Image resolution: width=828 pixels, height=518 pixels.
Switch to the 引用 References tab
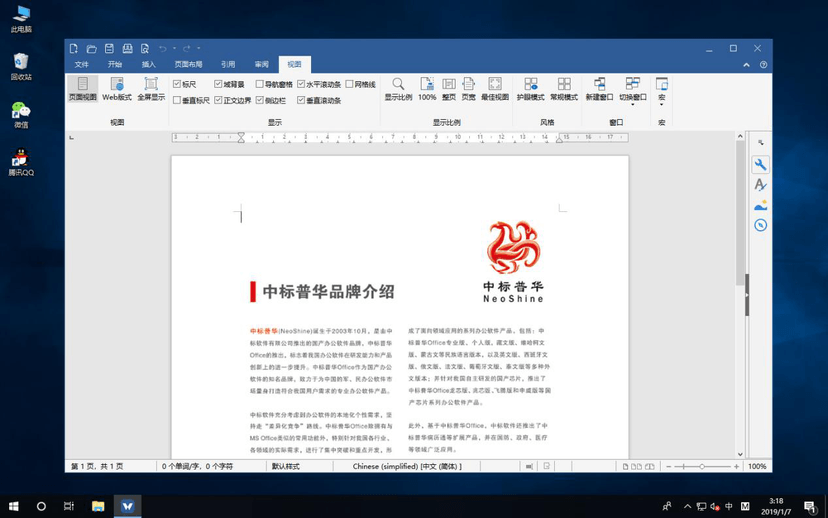point(228,64)
